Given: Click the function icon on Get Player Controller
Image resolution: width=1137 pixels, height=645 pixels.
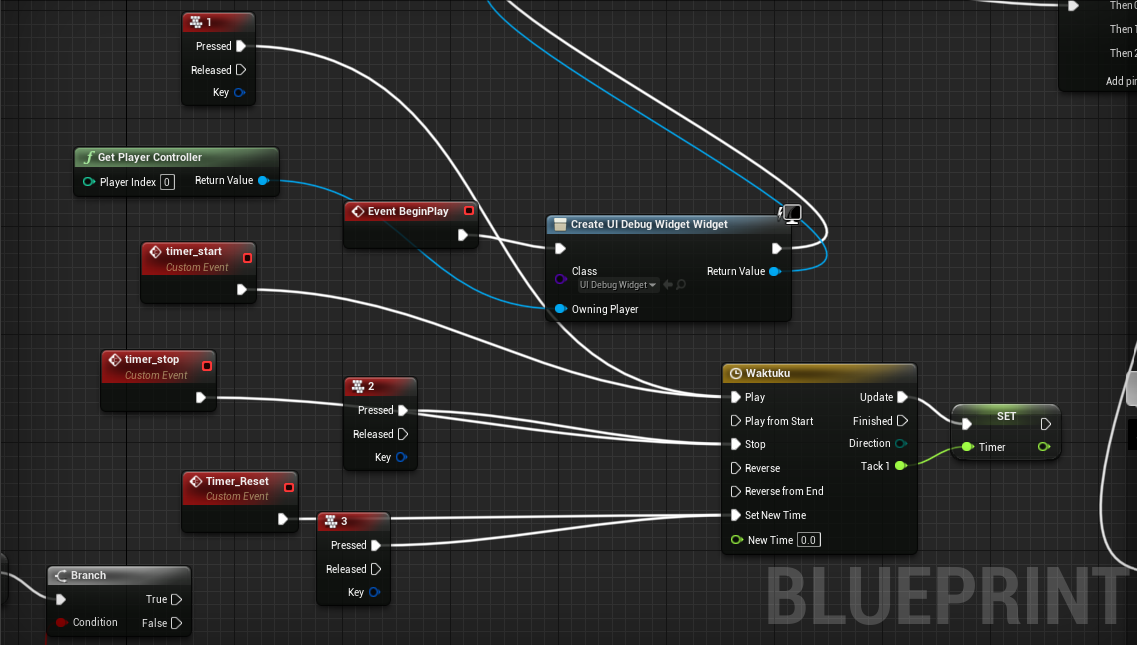Looking at the screenshot, I should tap(88, 157).
